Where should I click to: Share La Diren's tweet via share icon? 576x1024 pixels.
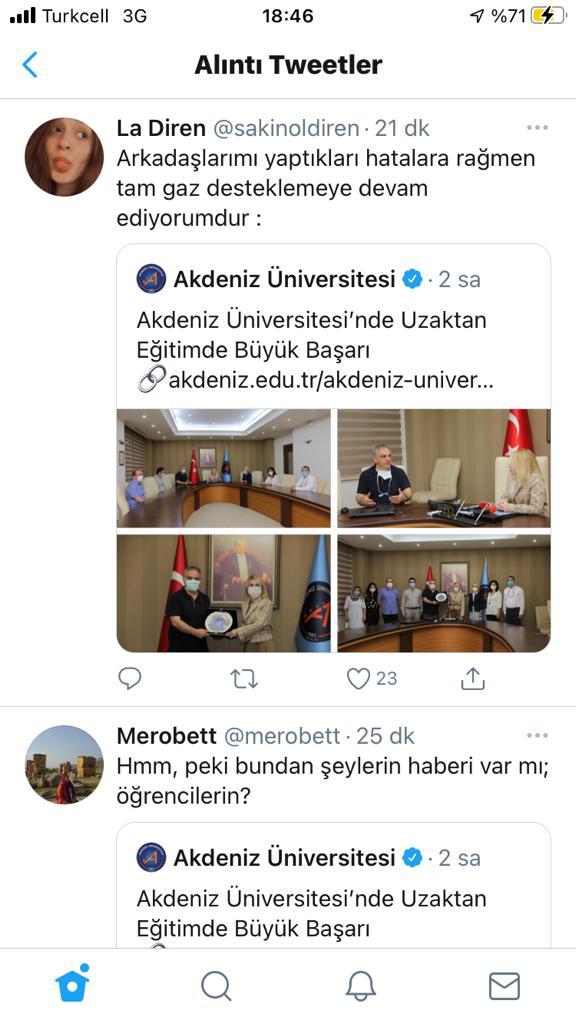pos(472,679)
